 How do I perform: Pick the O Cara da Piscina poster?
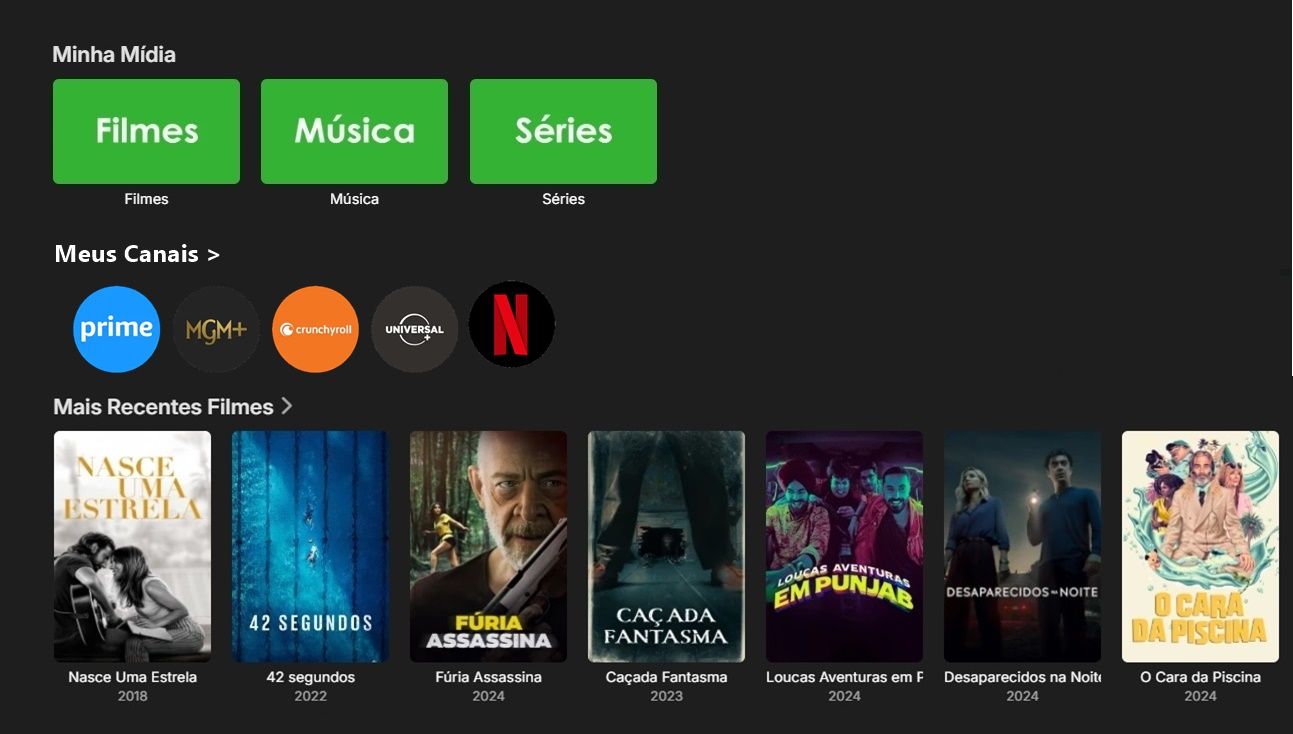[1200, 546]
